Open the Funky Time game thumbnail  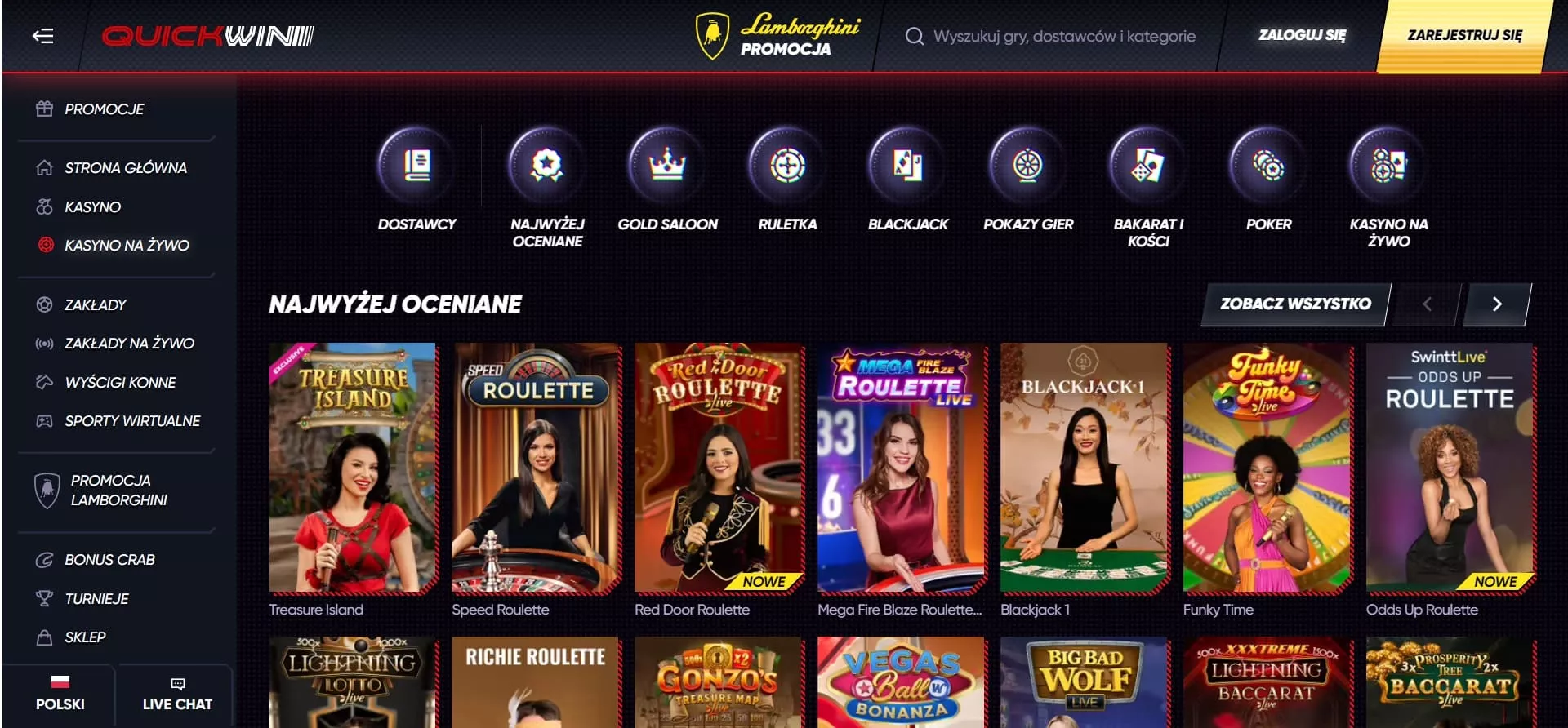click(x=1267, y=468)
